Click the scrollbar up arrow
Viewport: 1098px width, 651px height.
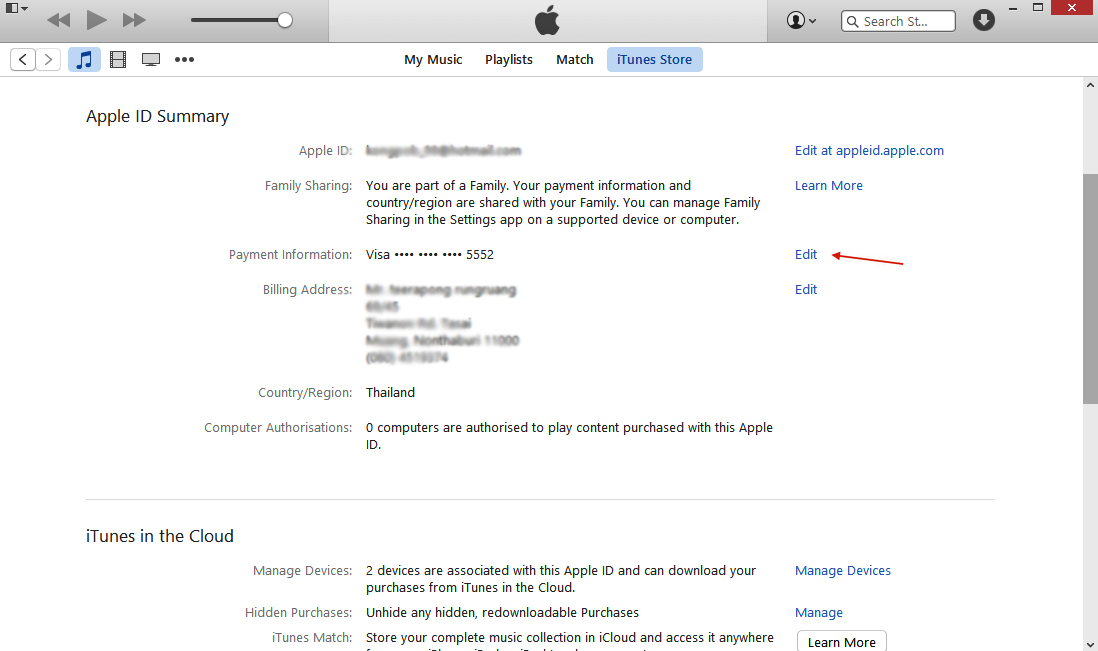[1090, 85]
